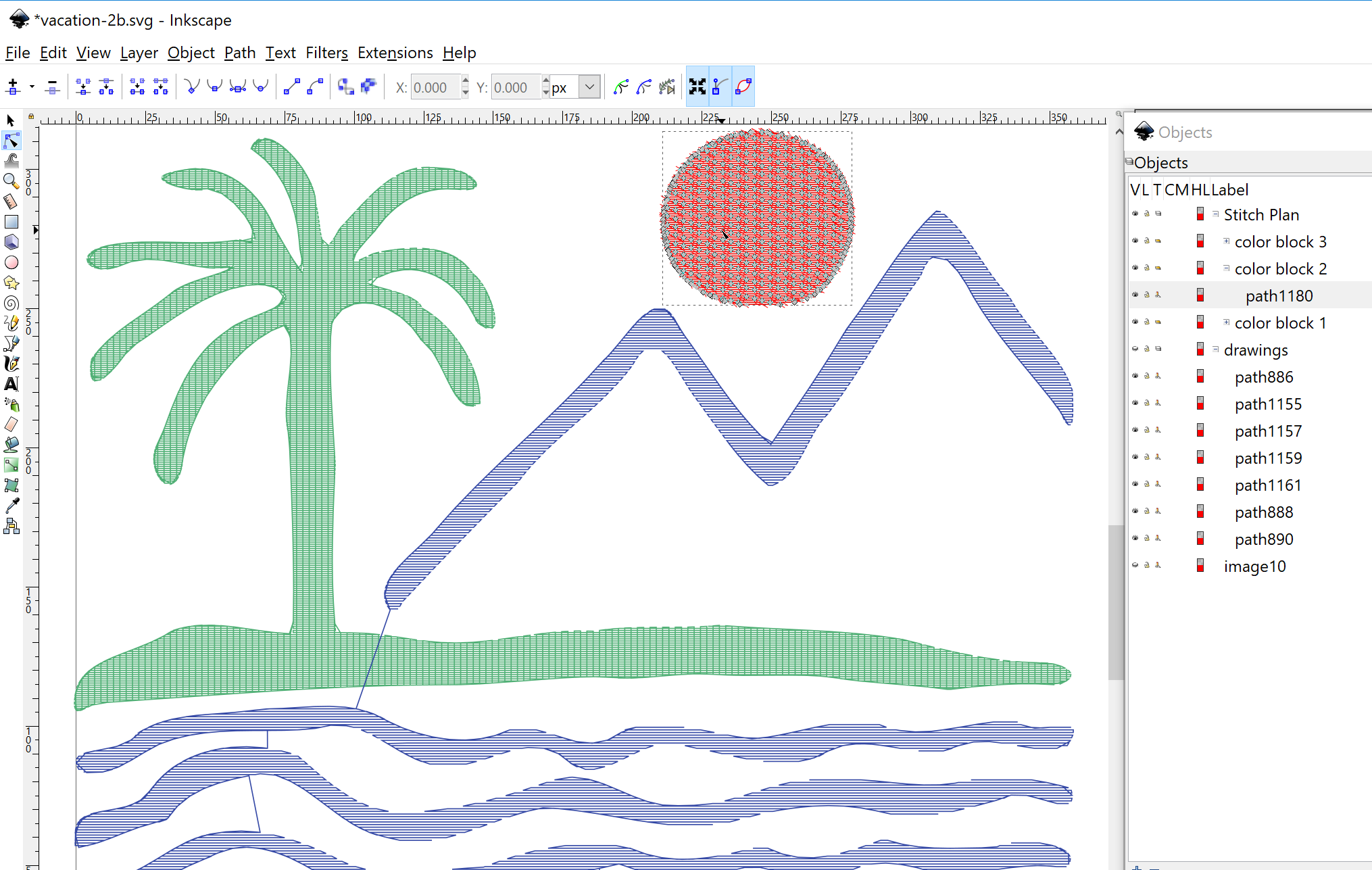Choose the Text tool
Viewport: 1372px width, 870px height.
(11, 384)
